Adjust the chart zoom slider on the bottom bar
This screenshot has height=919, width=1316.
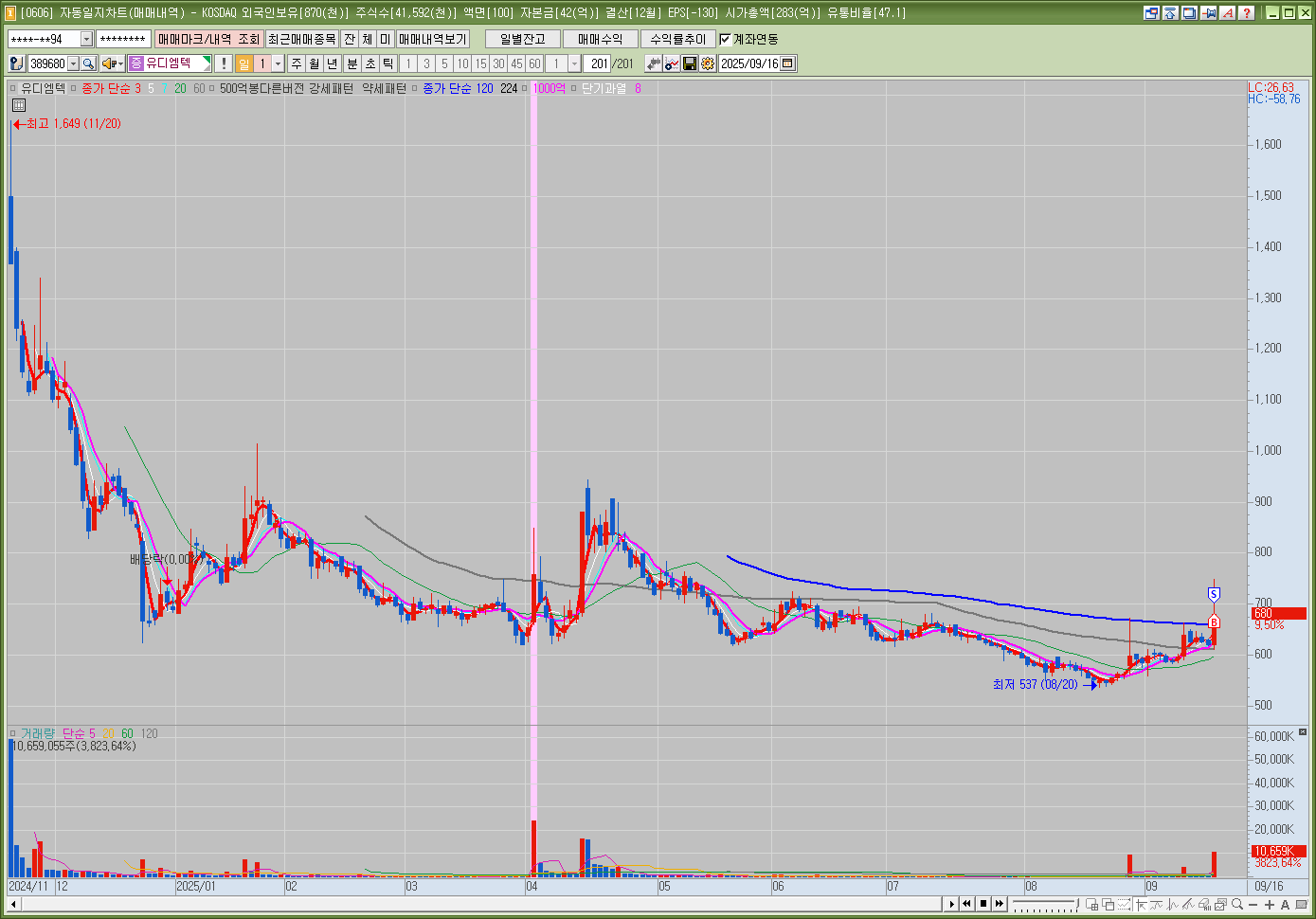pyautogui.click(x=1046, y=904)
